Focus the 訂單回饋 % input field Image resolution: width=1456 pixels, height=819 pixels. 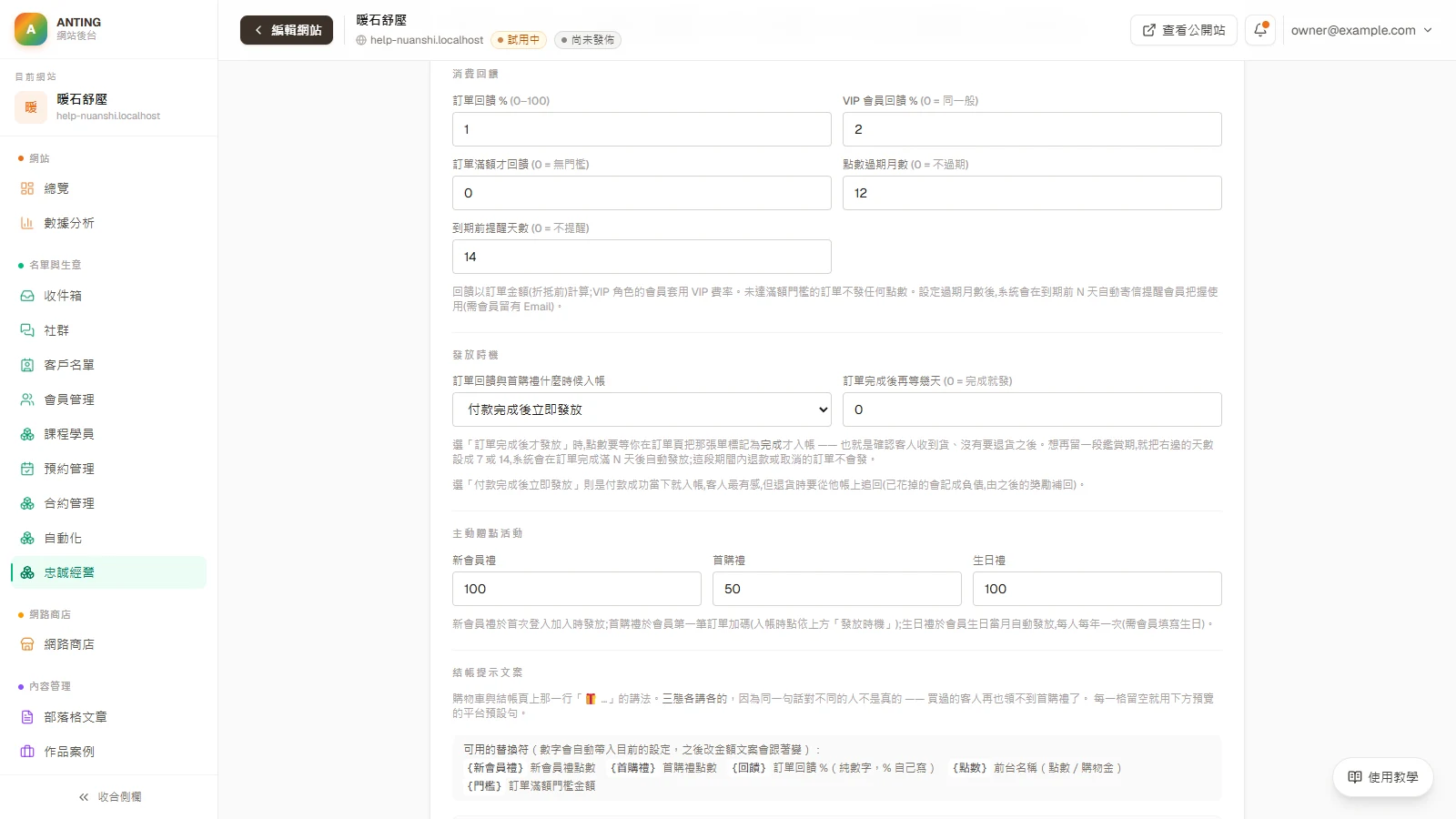point(642,129)
